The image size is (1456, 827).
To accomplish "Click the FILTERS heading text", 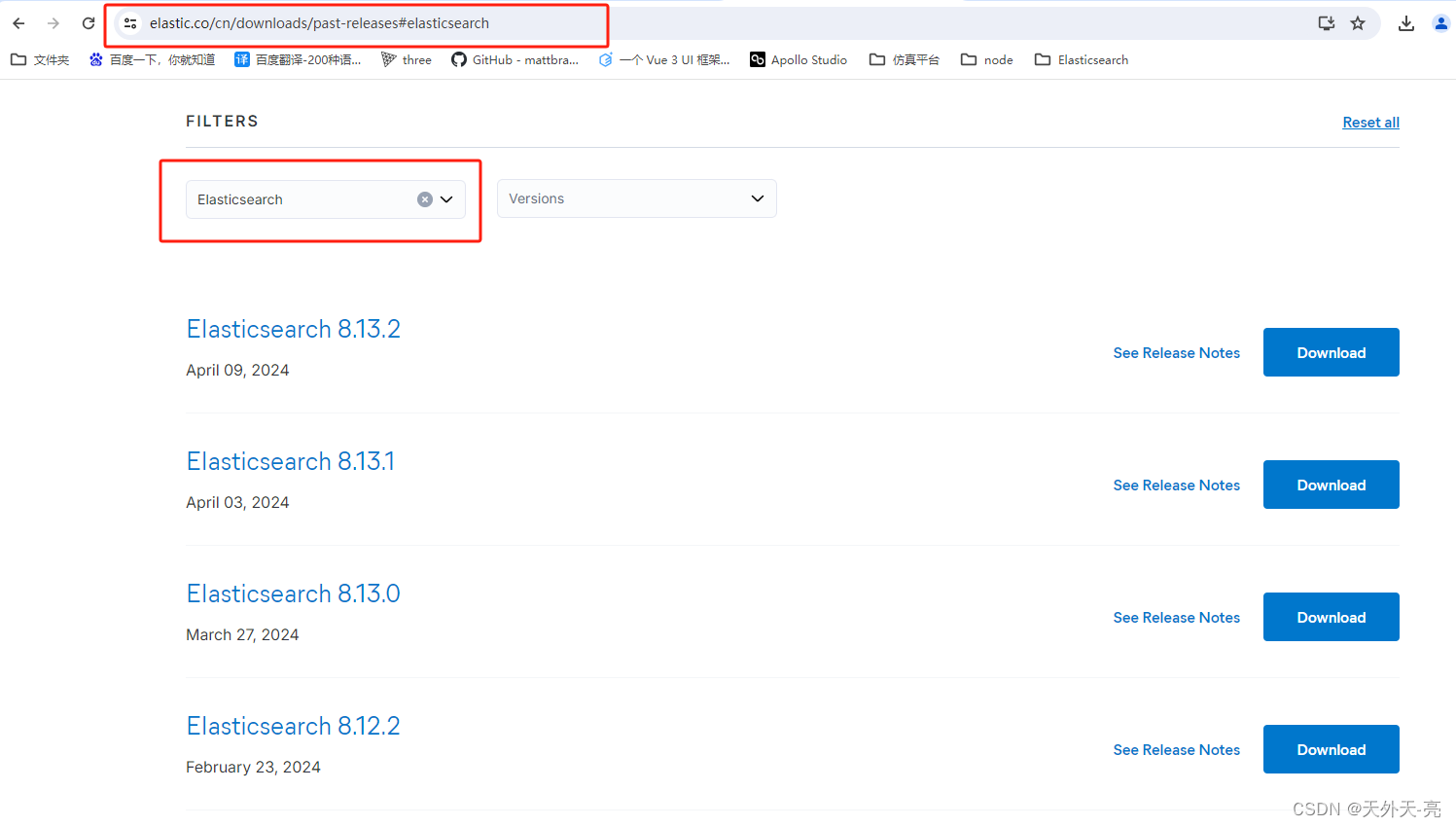I will (x=223, y=122).
